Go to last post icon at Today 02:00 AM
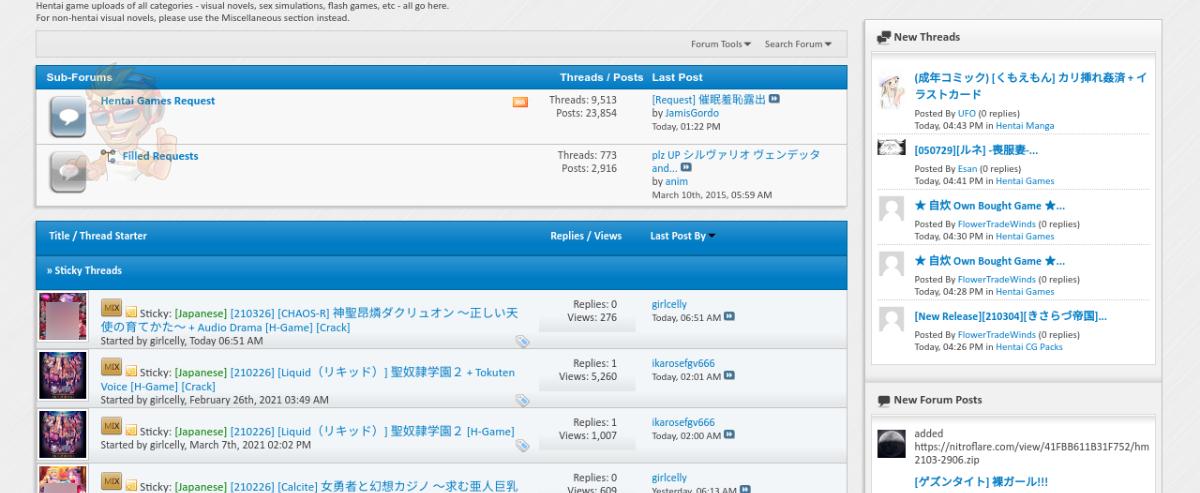Image resolution: width=1200 pixels, height=493 pixels. tap(729, 436)
